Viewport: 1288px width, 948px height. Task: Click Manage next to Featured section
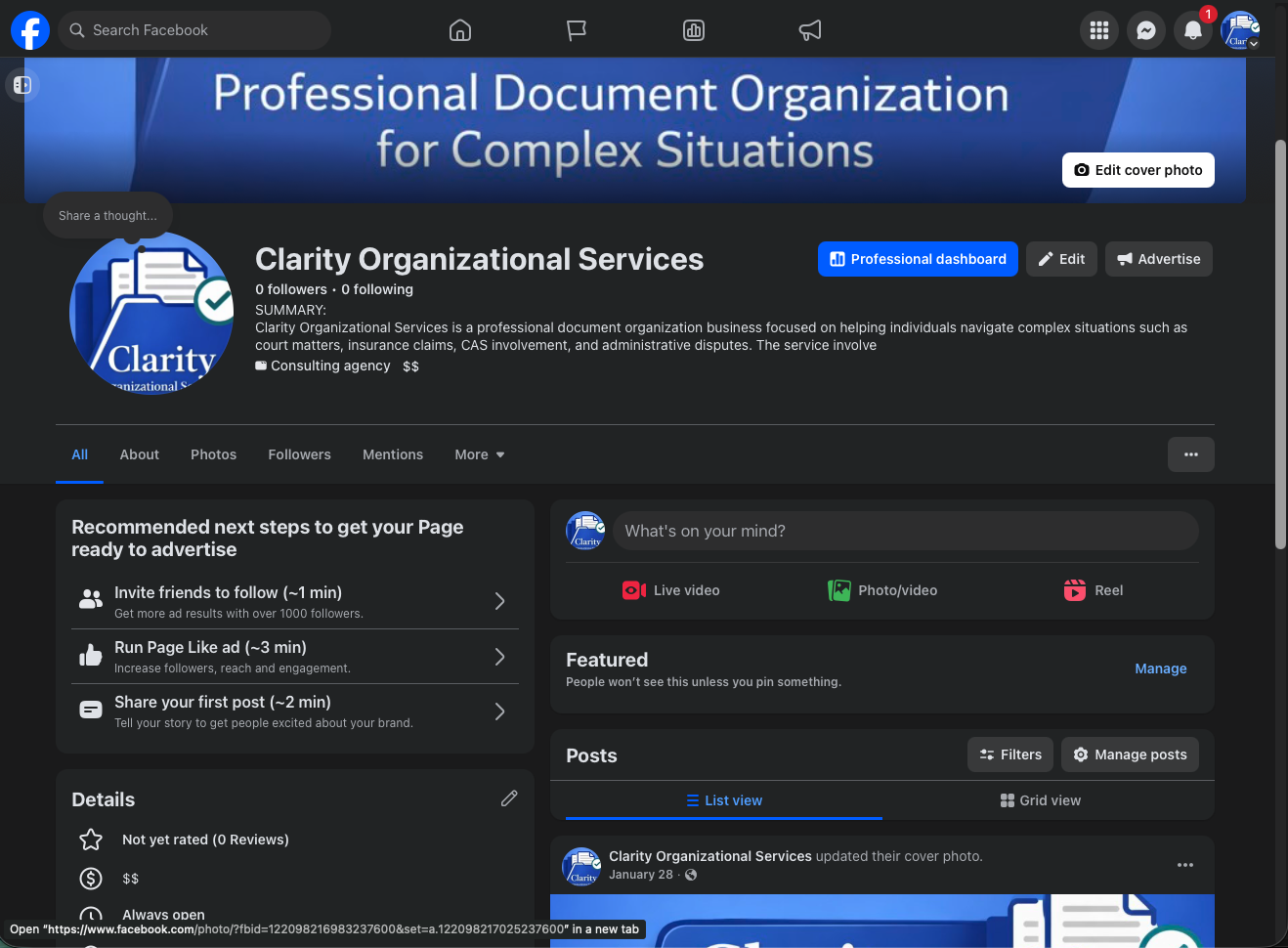pos(1160,668)
